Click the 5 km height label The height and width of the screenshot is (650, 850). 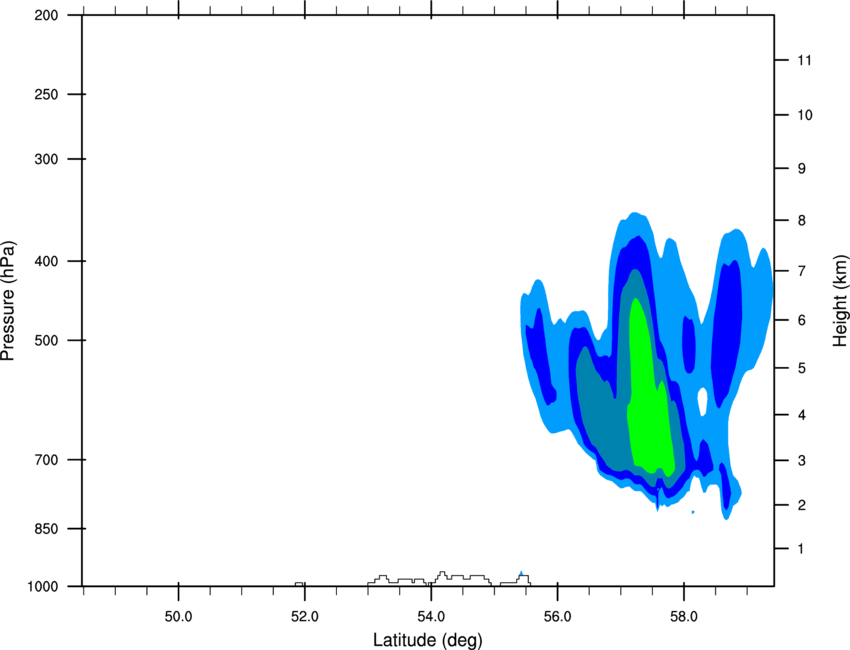point(802,369)
